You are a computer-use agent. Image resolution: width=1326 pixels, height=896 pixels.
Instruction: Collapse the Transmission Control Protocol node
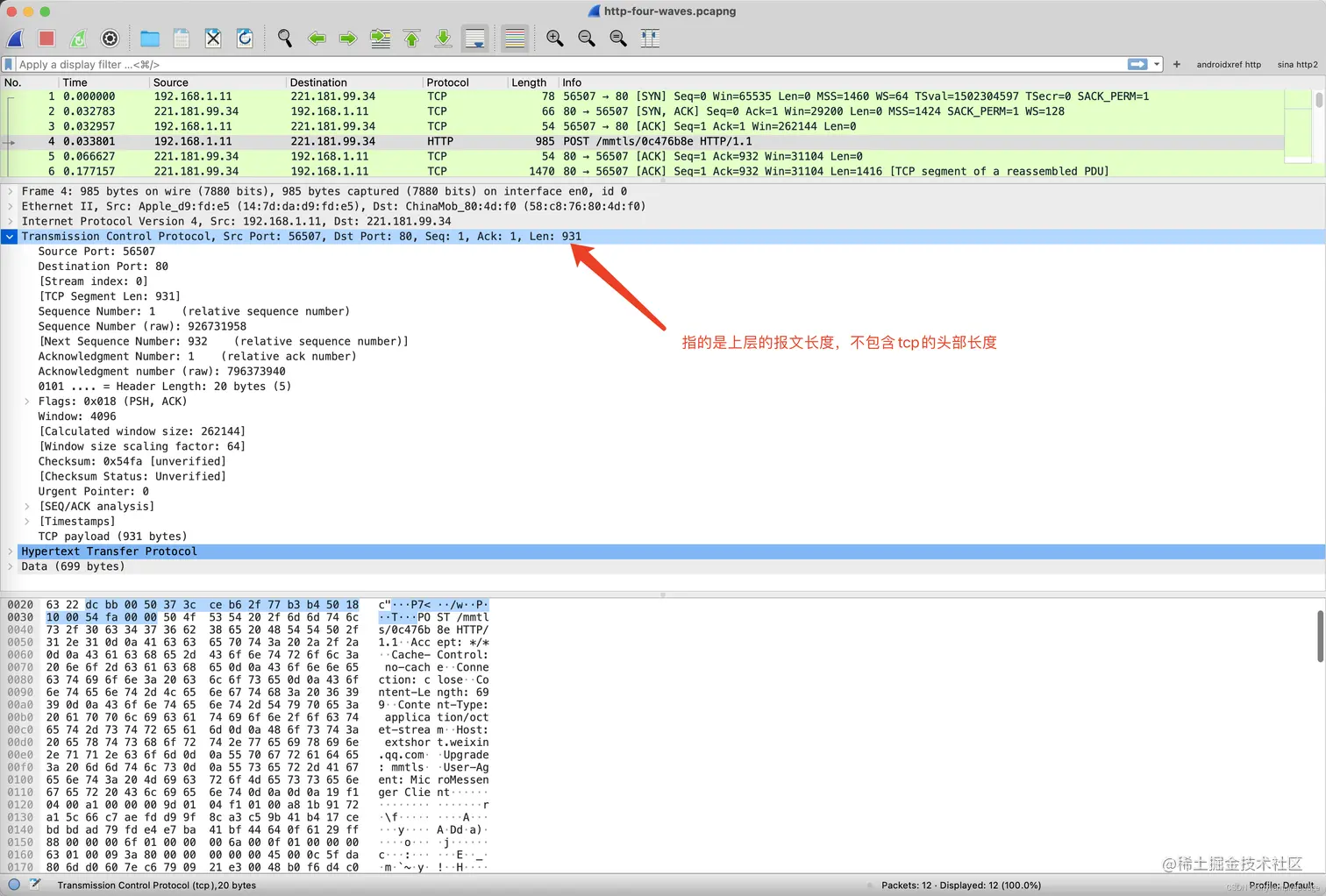click(10, 237)
